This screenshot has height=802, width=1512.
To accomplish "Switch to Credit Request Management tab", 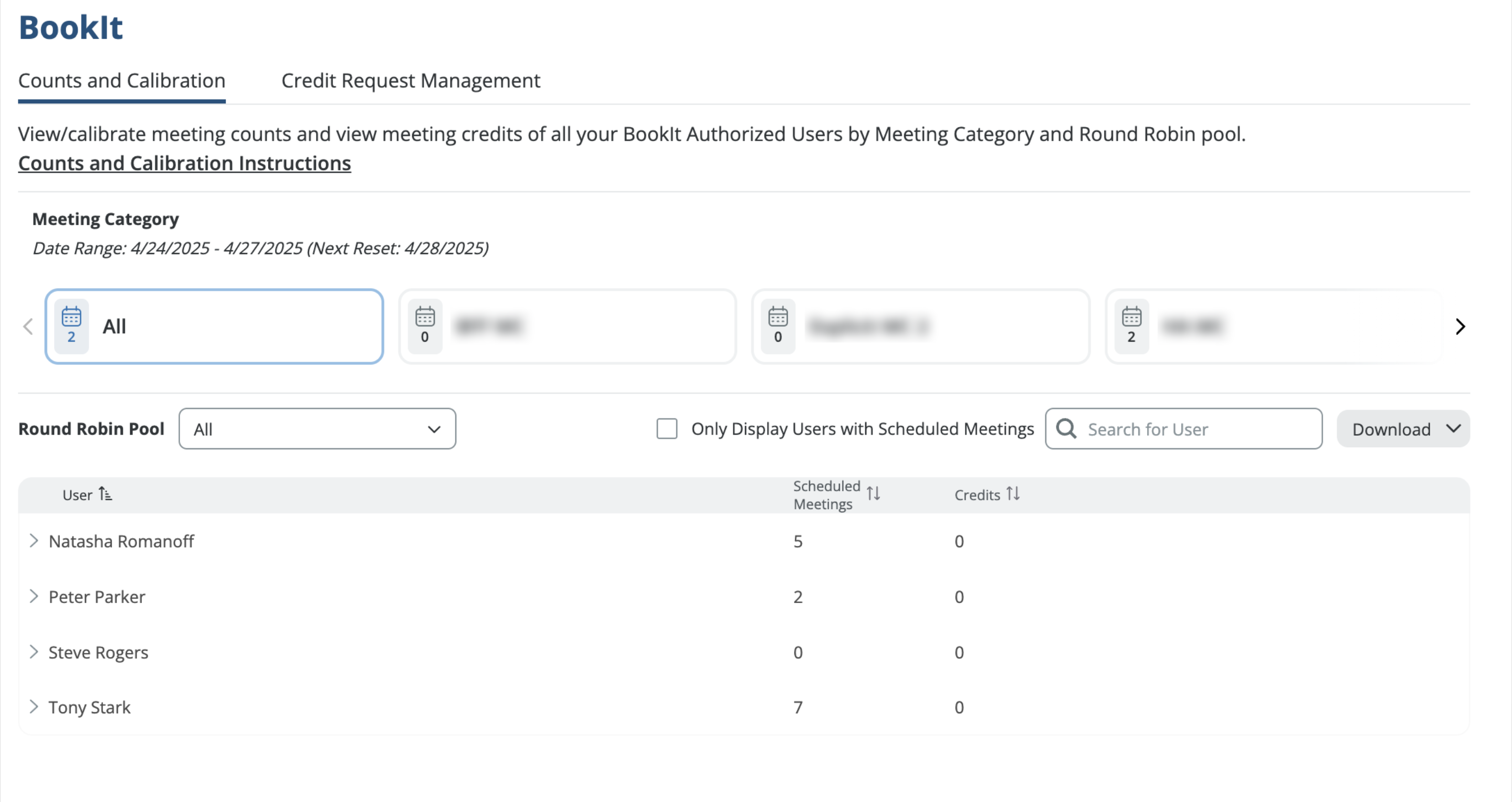I will click(x=410, y=80).
